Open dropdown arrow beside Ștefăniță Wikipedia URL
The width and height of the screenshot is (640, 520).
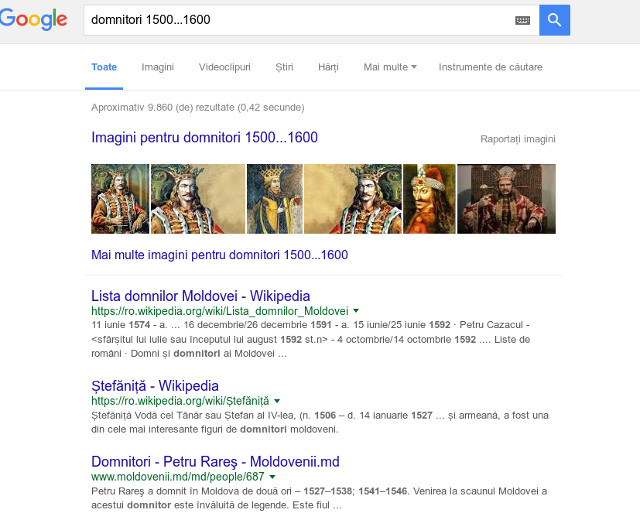(x=277, y=401)
